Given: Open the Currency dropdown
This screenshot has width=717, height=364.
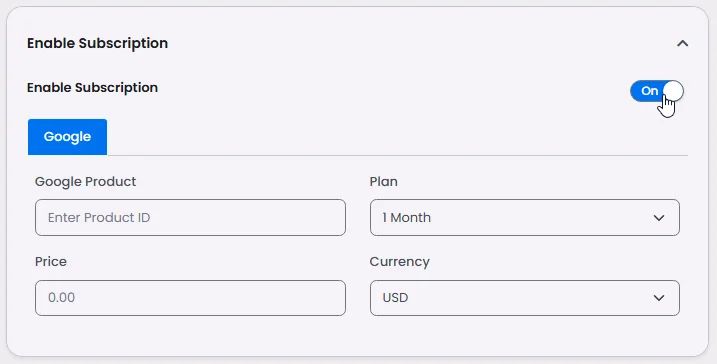Looking at the screenshot, I should click(x=524, y=298).
